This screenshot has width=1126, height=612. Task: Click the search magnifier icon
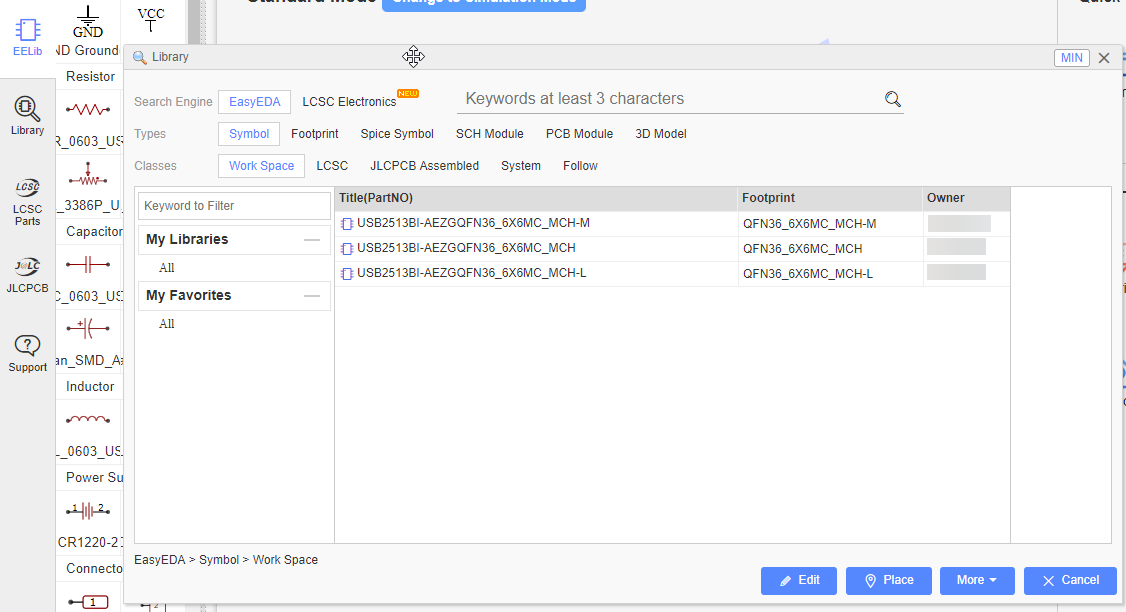[x=893, y=99]
